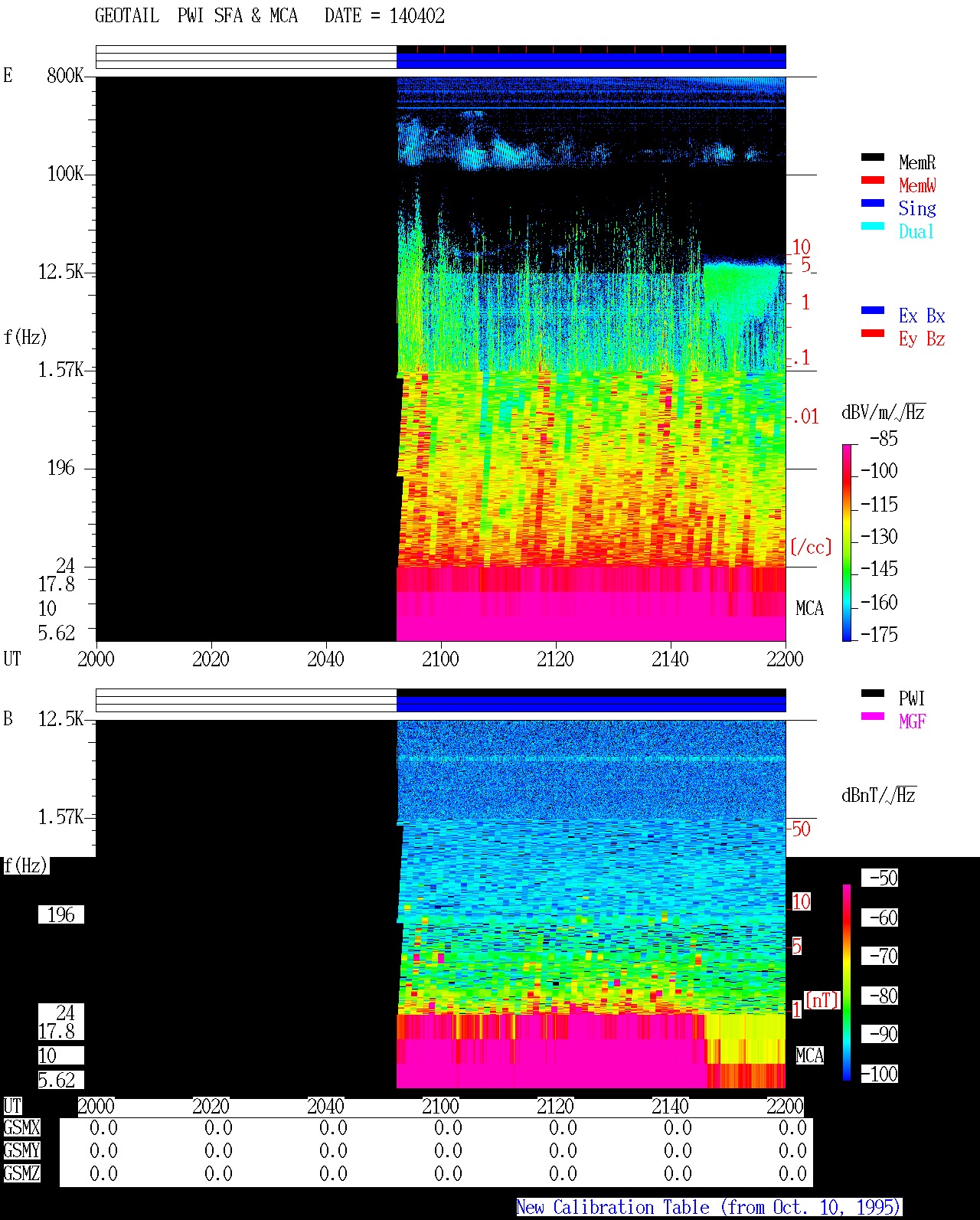
Task: Click the blue mode status bar above the E spectrogram
Action: pos(591,61)
